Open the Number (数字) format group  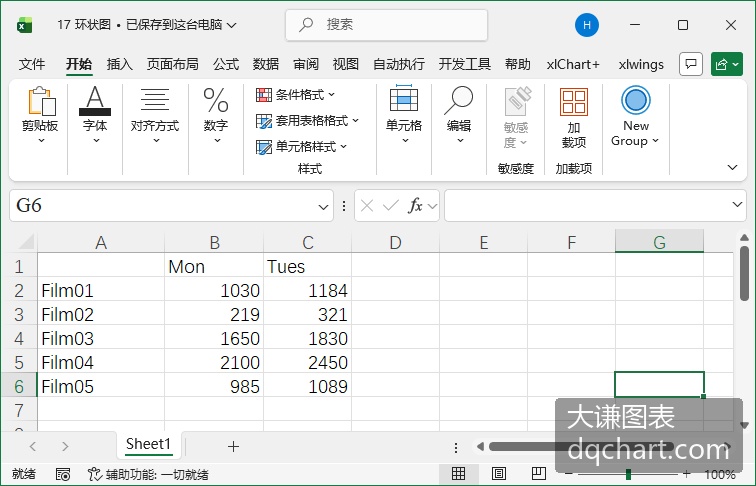click(216, 116)
